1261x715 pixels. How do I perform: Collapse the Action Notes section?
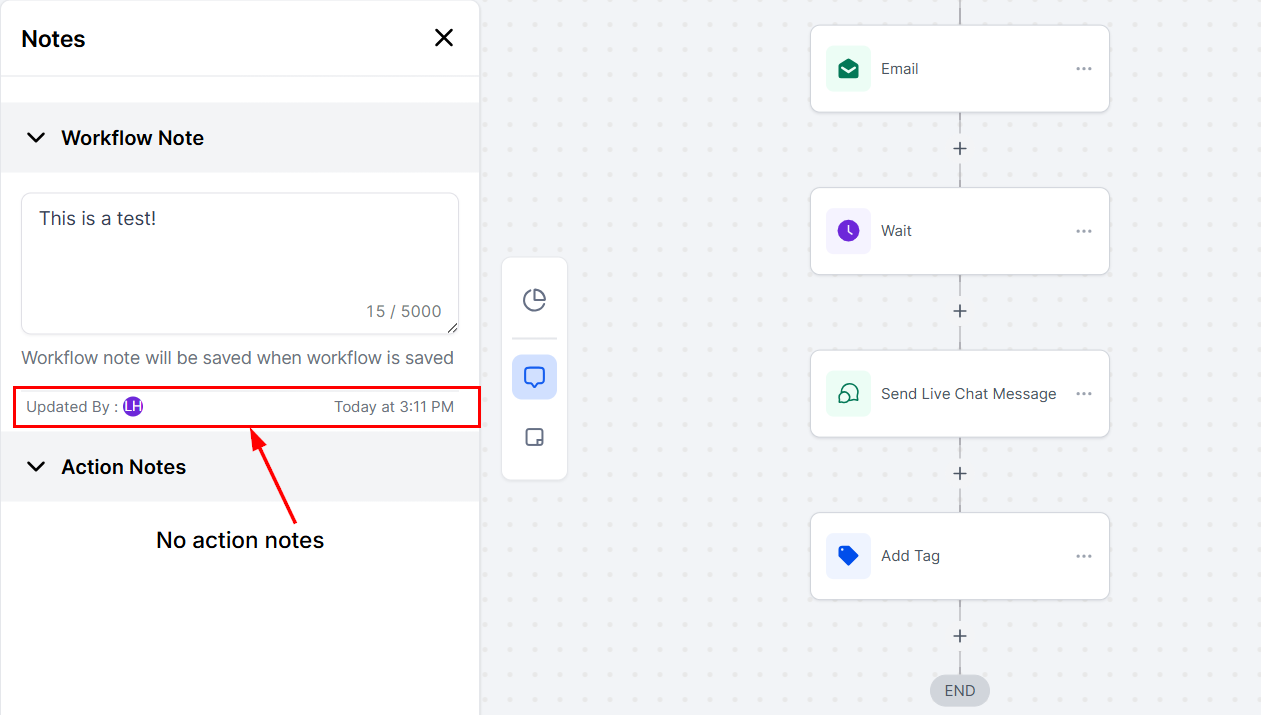pyautogui.click(x=36, y=467)
